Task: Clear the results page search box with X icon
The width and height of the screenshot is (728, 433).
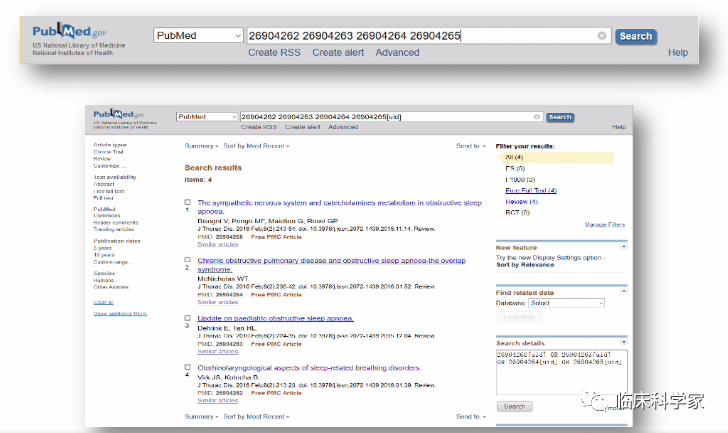Action: point(537,117)
